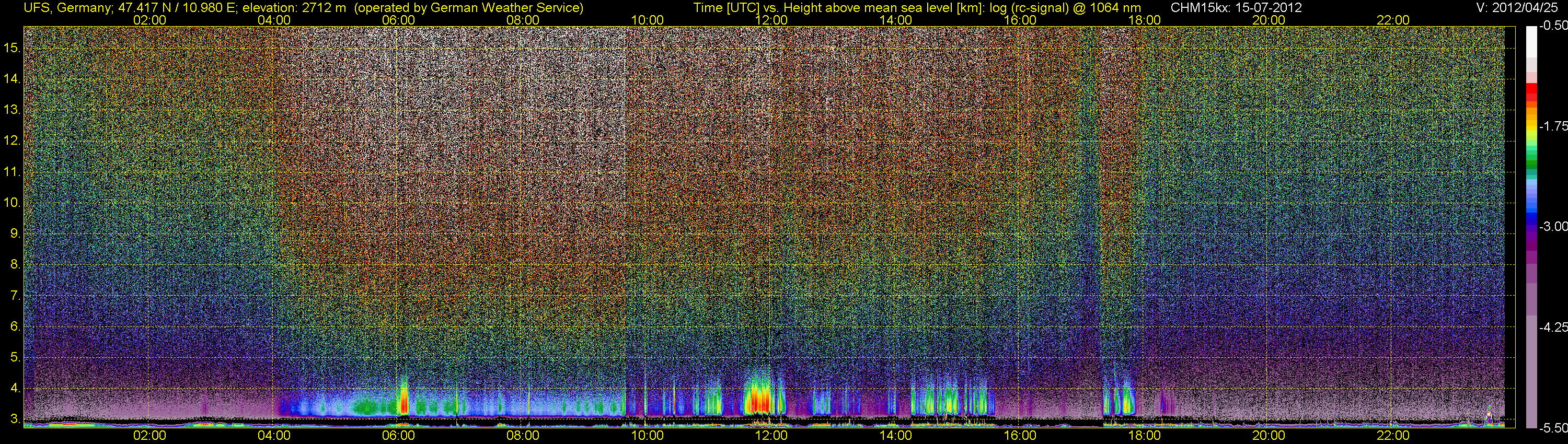Select the '9.' km height axis label
Image resolution: width=1568 pixels, height=444 pixels.
pyautogui.click(x=16, y=233)
